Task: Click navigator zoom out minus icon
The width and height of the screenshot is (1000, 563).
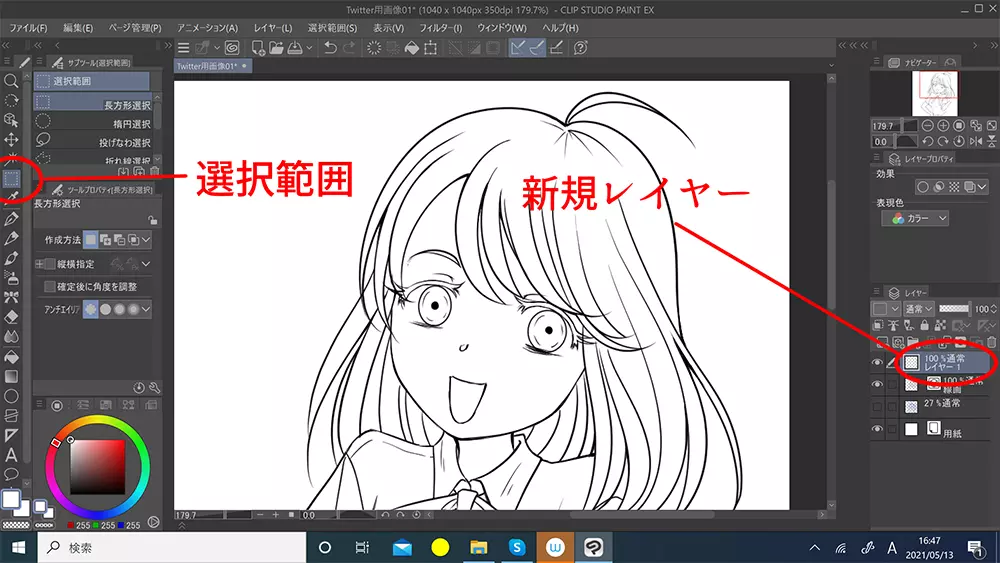Action: click(x=928, y=126)
